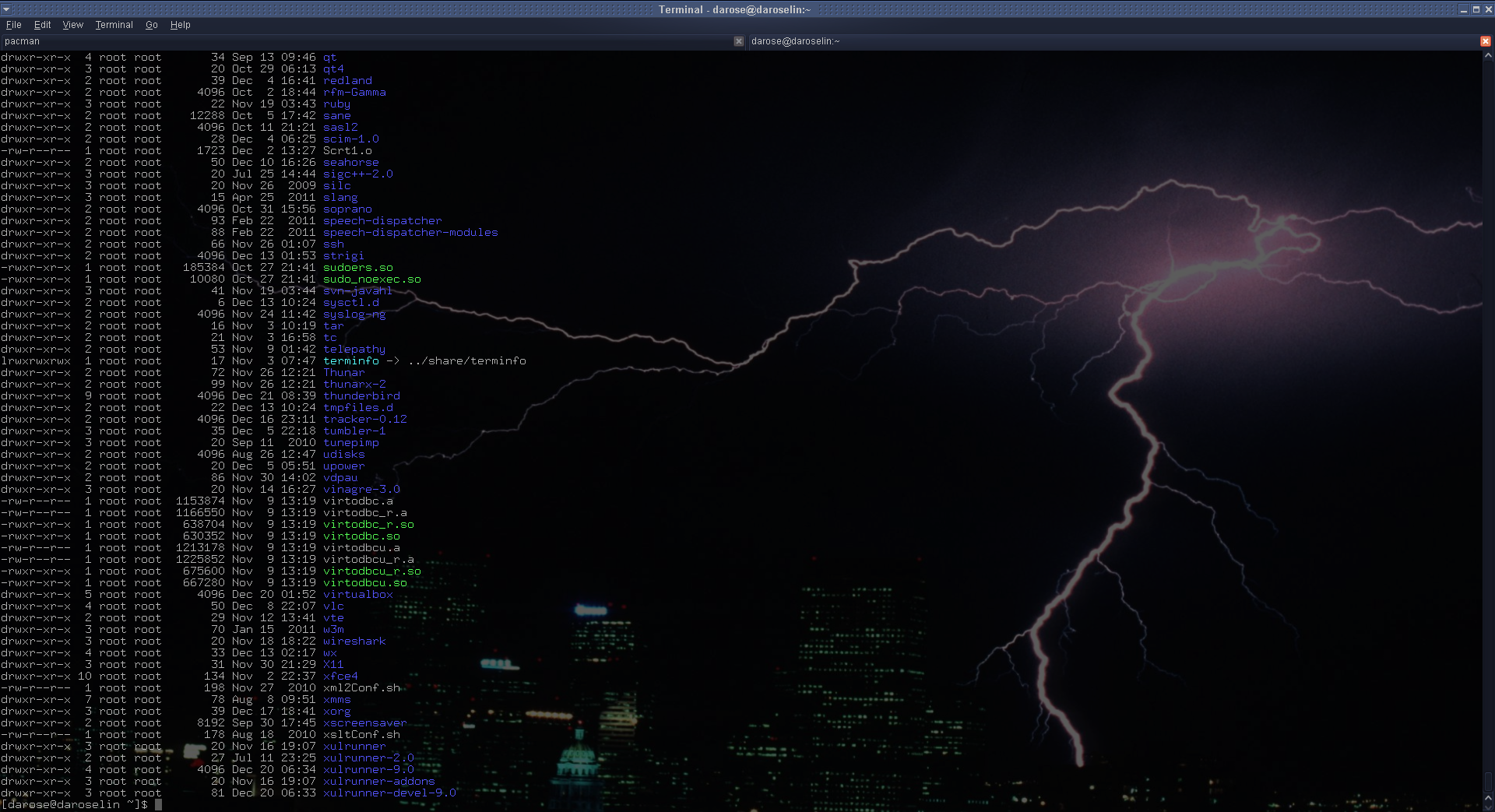Click the 'thunderbird' directory name
Image resolution: width=1495 pixels, height=812 pixels.
[361, 395]
